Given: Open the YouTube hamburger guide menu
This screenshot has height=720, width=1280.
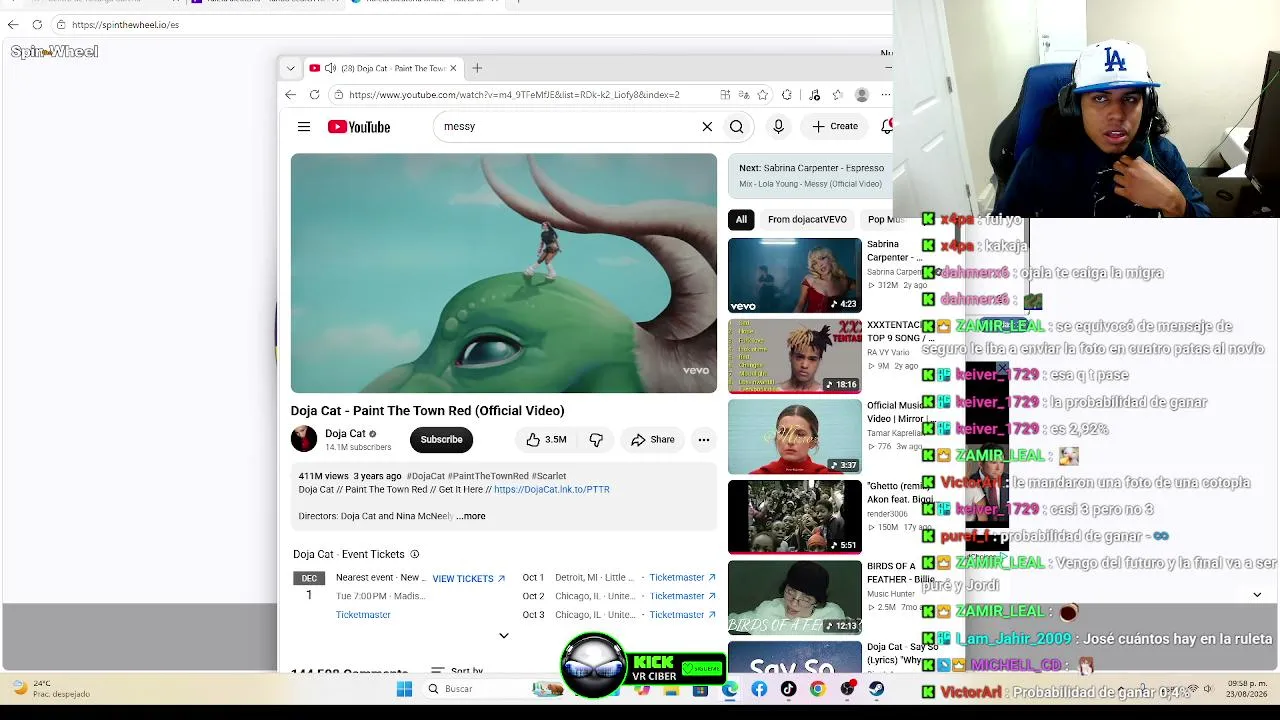Looking at the screenshot, I should 304,127.
